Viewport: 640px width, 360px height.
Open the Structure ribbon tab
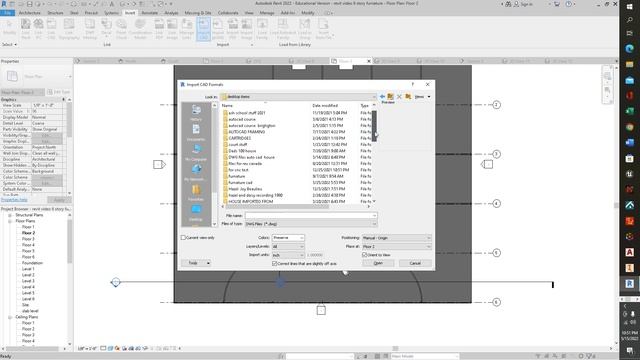(x=55, y=13)
